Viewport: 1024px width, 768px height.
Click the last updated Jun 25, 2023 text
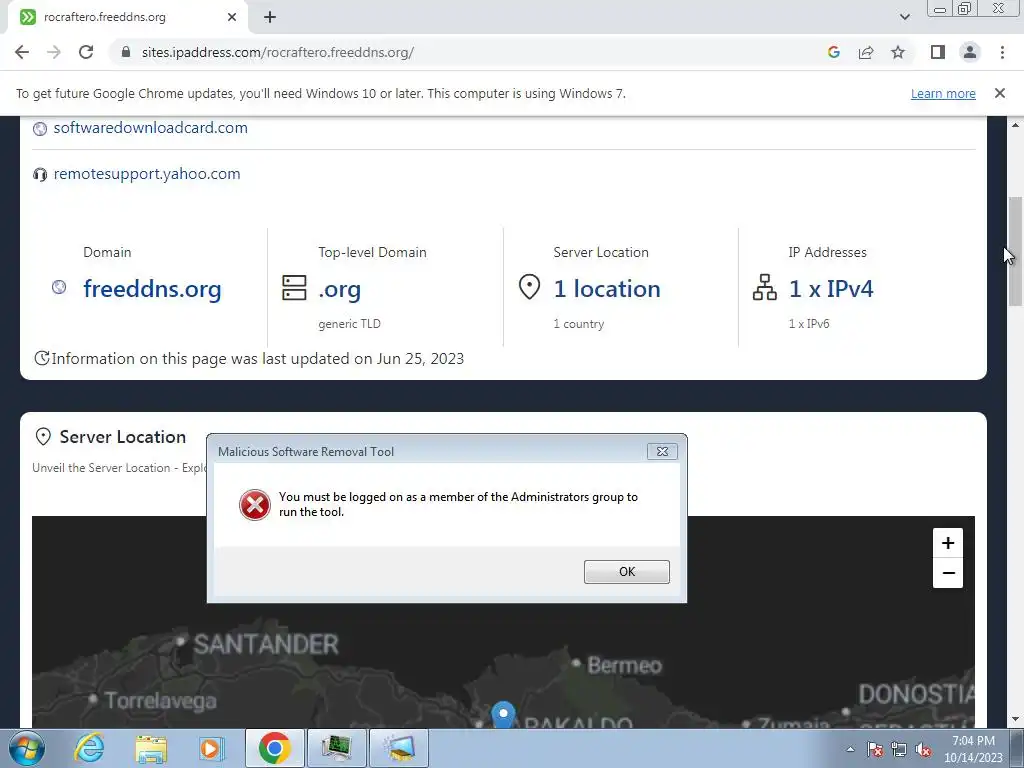[257, 359]
